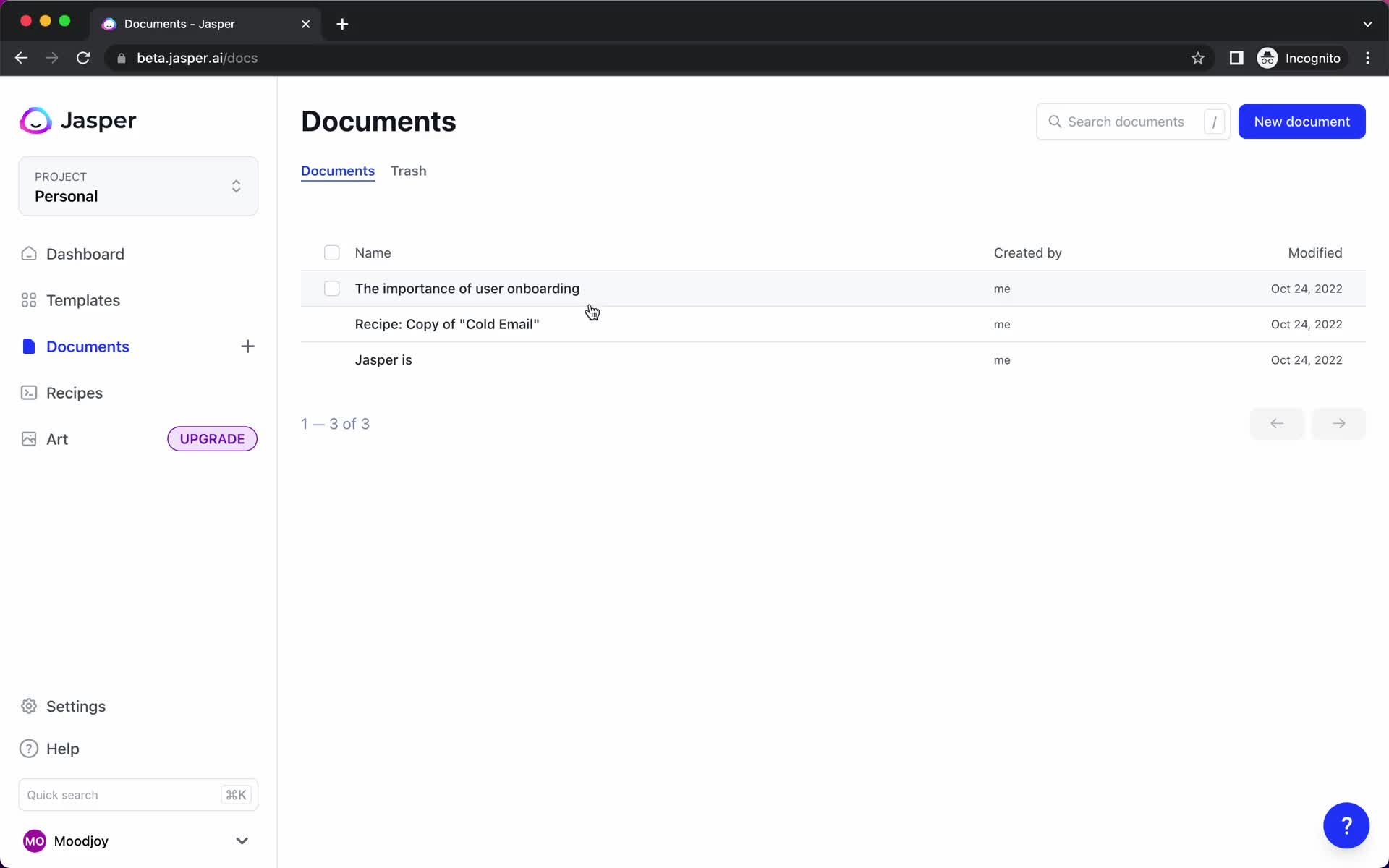Click the Created by column header

pyautogui.click(x=1027, y=252)
